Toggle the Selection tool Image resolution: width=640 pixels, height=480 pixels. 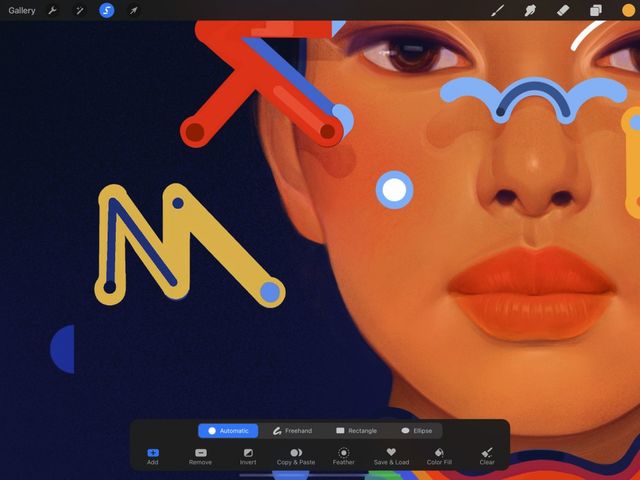[x=107, y=11]
